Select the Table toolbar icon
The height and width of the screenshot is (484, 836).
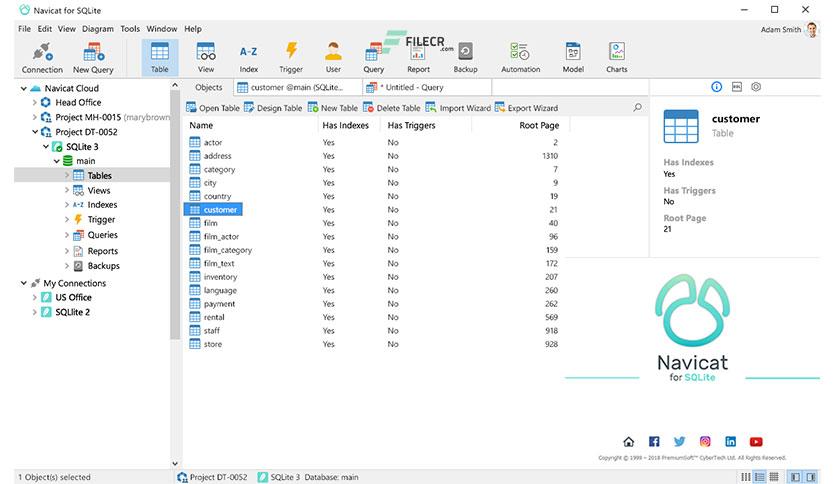pyautogui.click(x=159, y=58)
